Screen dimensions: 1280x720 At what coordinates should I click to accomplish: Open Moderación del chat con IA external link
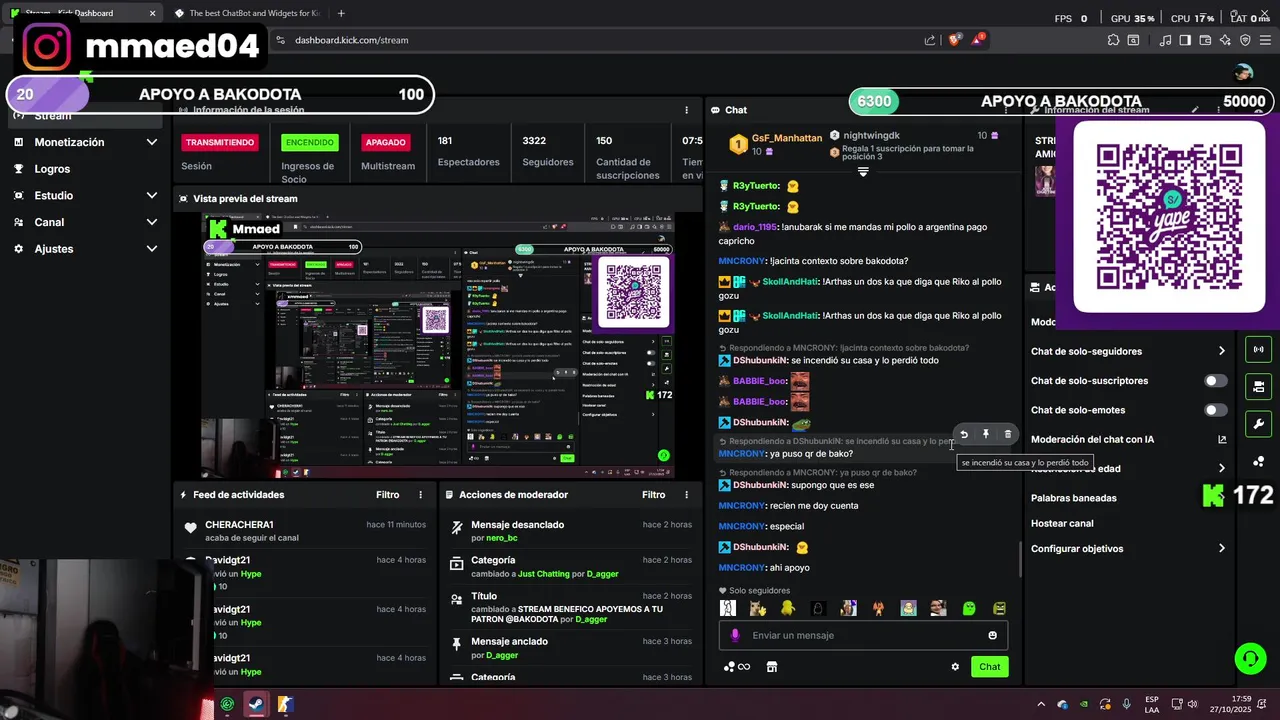1222,439
